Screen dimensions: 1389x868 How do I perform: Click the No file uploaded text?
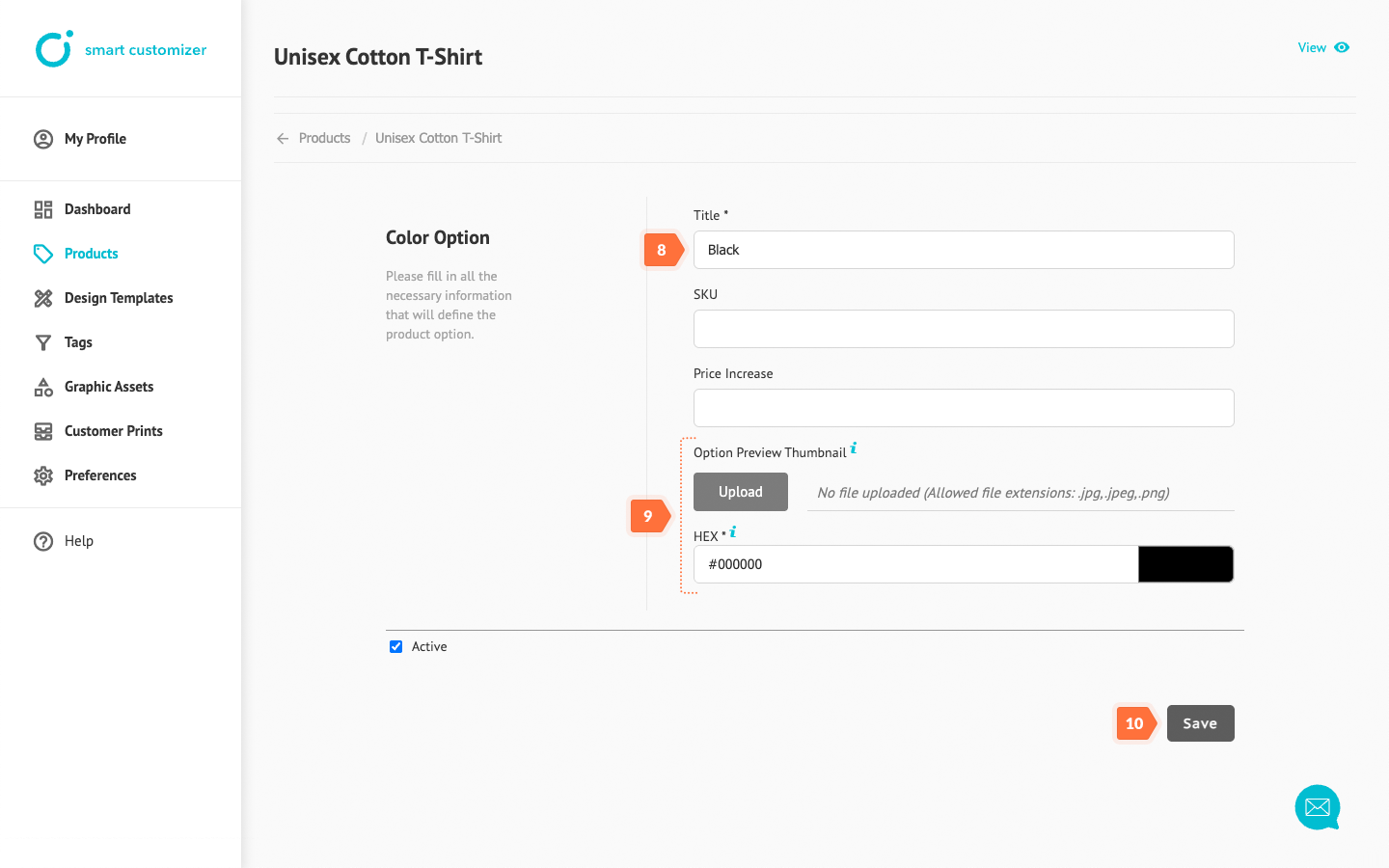click(x=994, y=493)
